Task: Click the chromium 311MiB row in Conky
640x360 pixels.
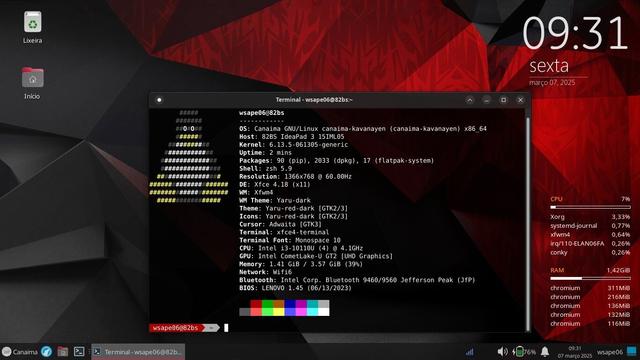Action: pos(590,288)
